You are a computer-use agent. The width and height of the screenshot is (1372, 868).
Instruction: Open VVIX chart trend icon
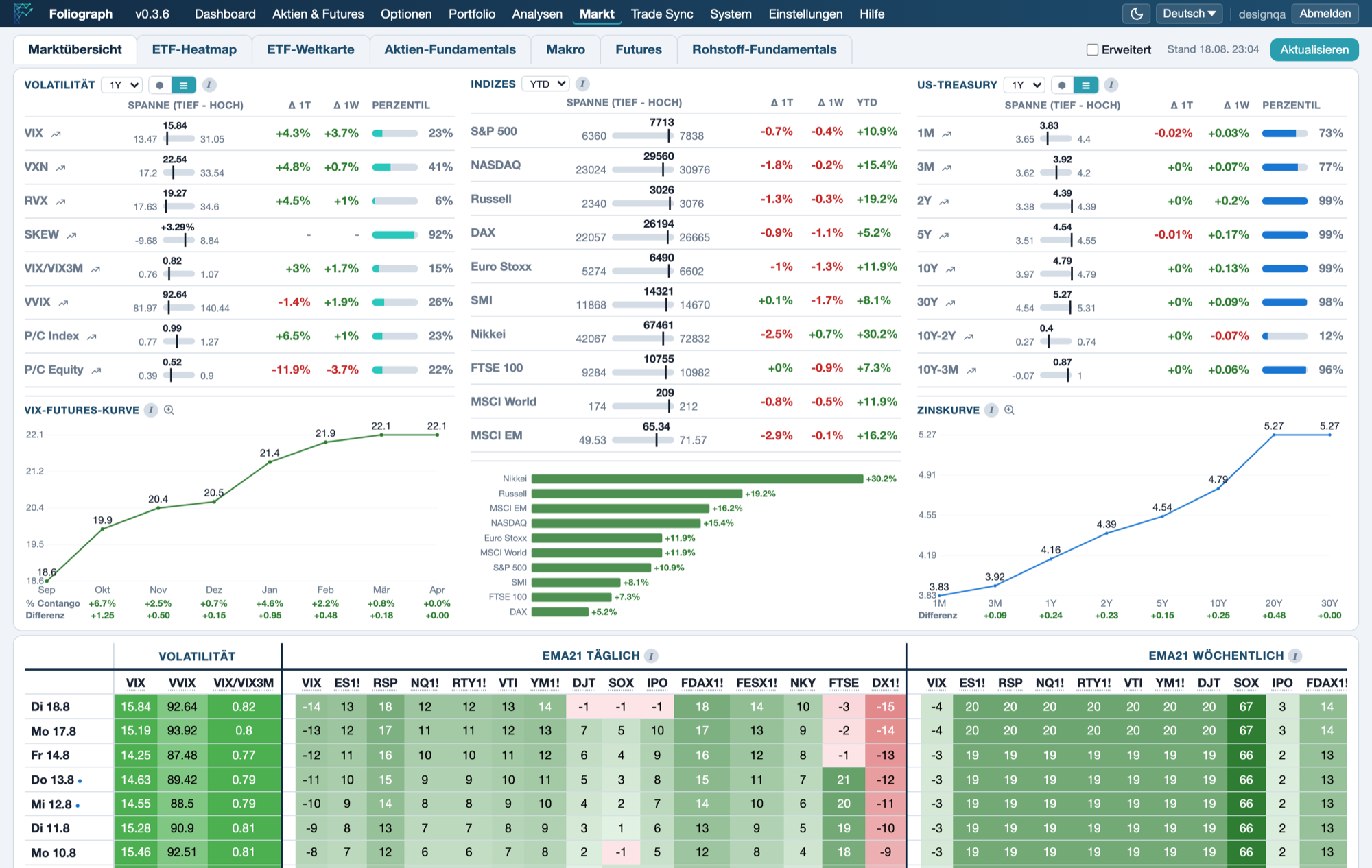click(x=63, y=302)
